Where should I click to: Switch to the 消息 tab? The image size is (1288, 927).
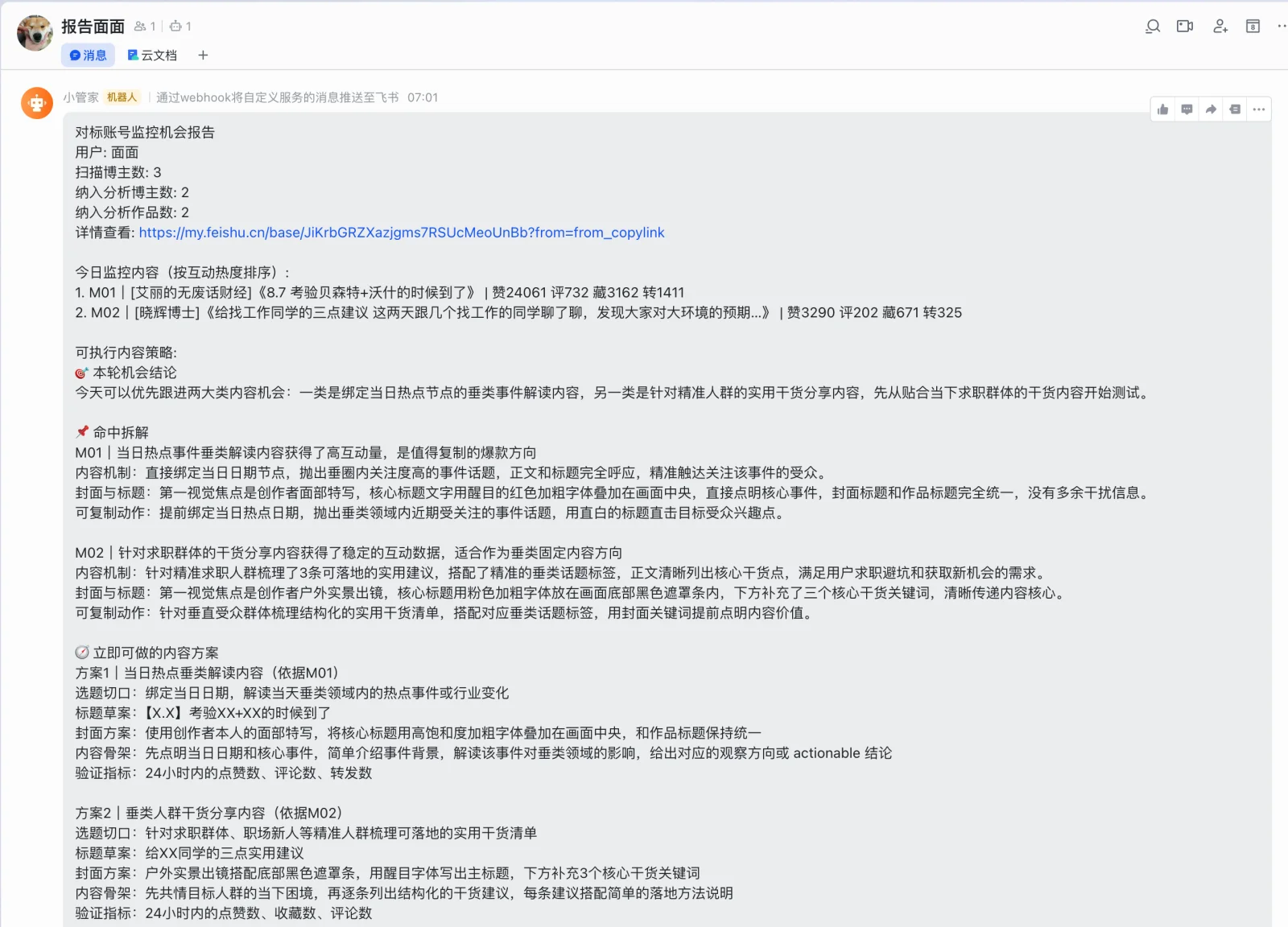point(88,56)
